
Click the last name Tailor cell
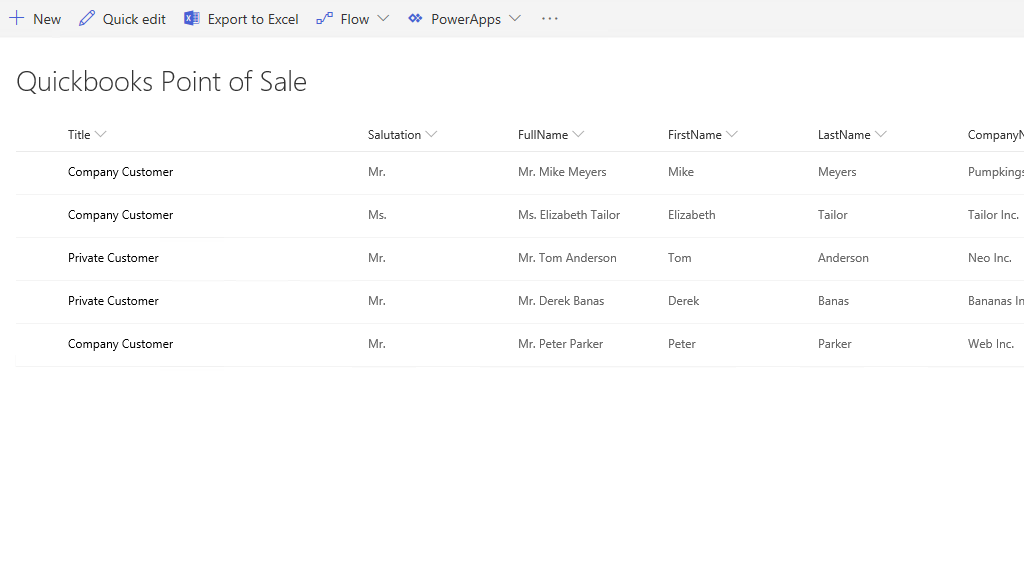point(833,215)
